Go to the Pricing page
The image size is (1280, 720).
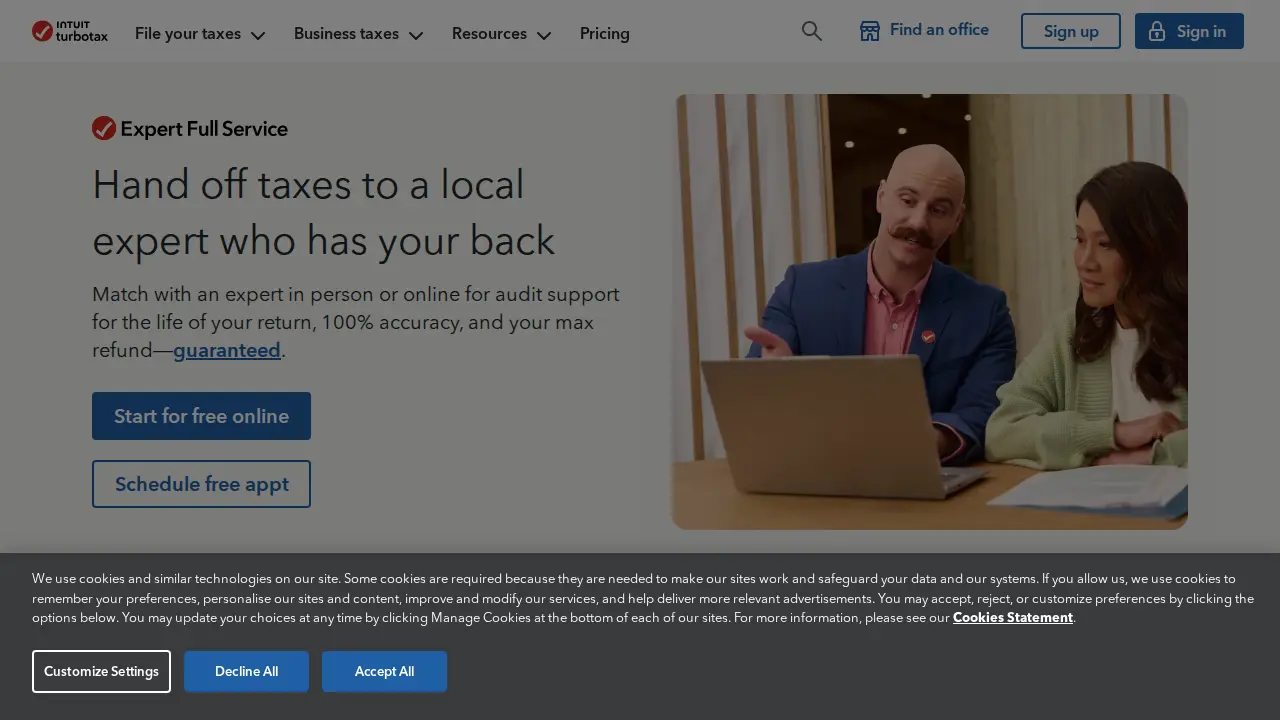pyautogui.click(x=605, y=33)
